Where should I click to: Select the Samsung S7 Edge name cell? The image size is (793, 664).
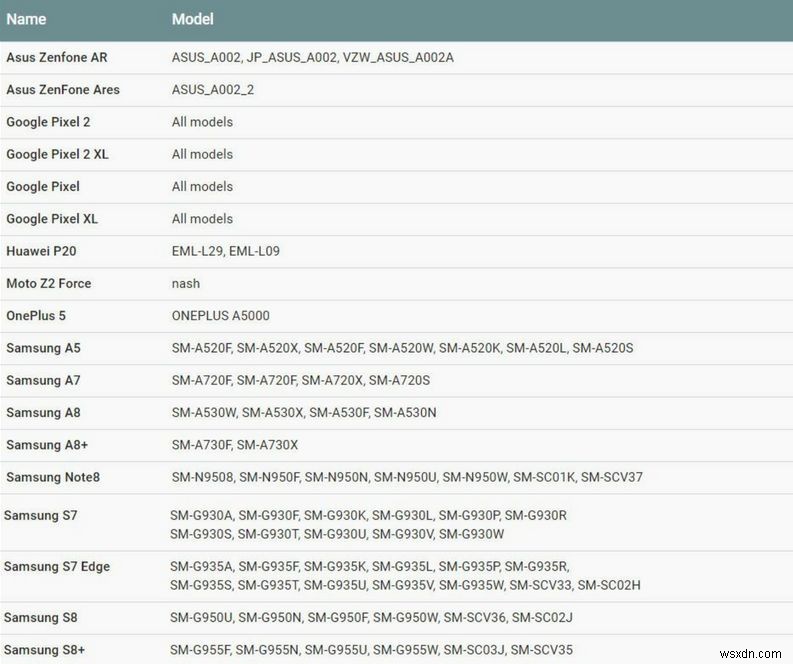pyautogui.click(x=57, y=567)
